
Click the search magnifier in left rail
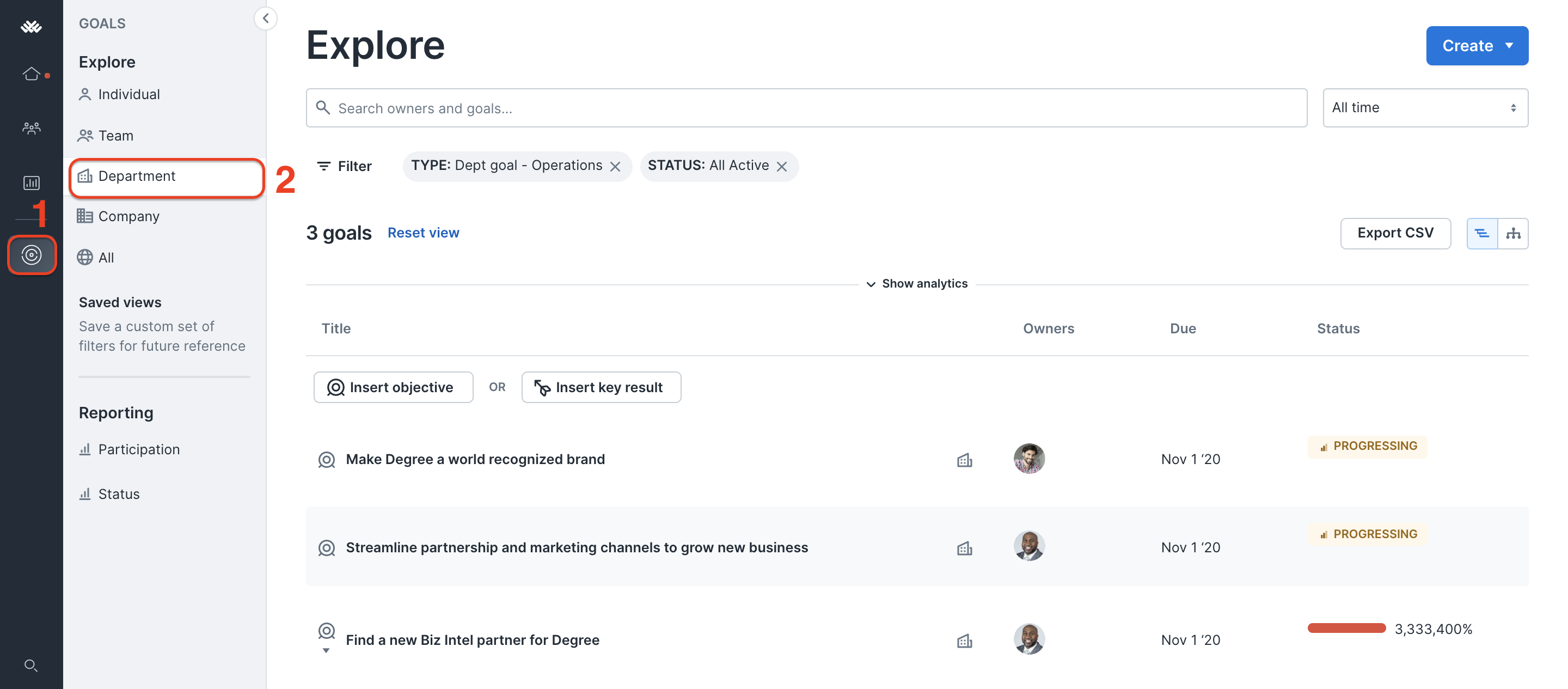click(31, 665)
